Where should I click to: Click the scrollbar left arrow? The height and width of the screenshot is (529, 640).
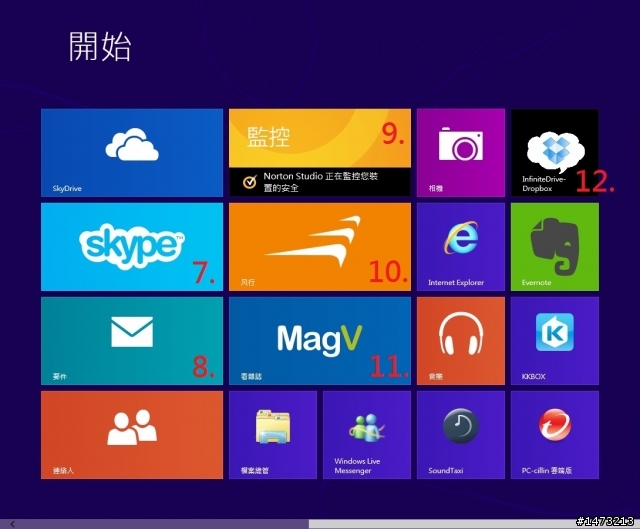click(x=12, y=524)
